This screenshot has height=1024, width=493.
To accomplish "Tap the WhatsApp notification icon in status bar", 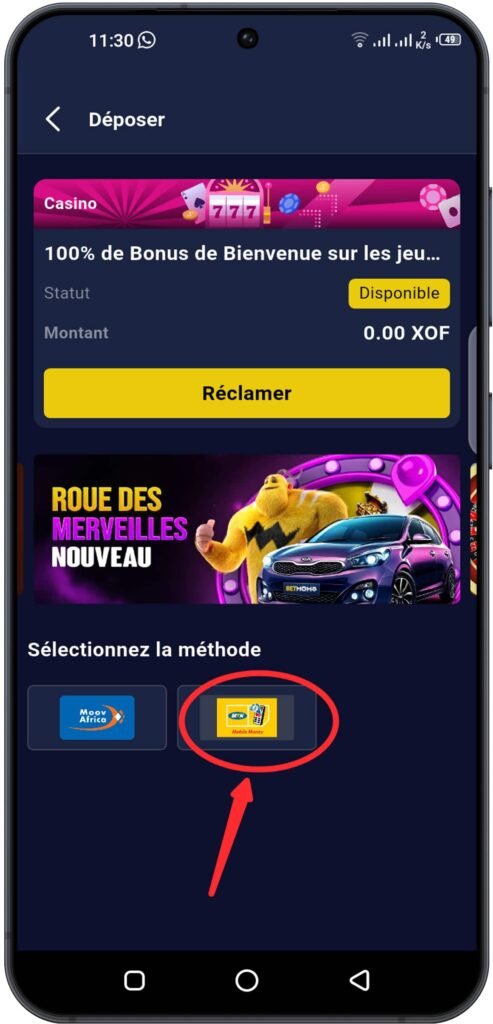I will coord(147,40).
